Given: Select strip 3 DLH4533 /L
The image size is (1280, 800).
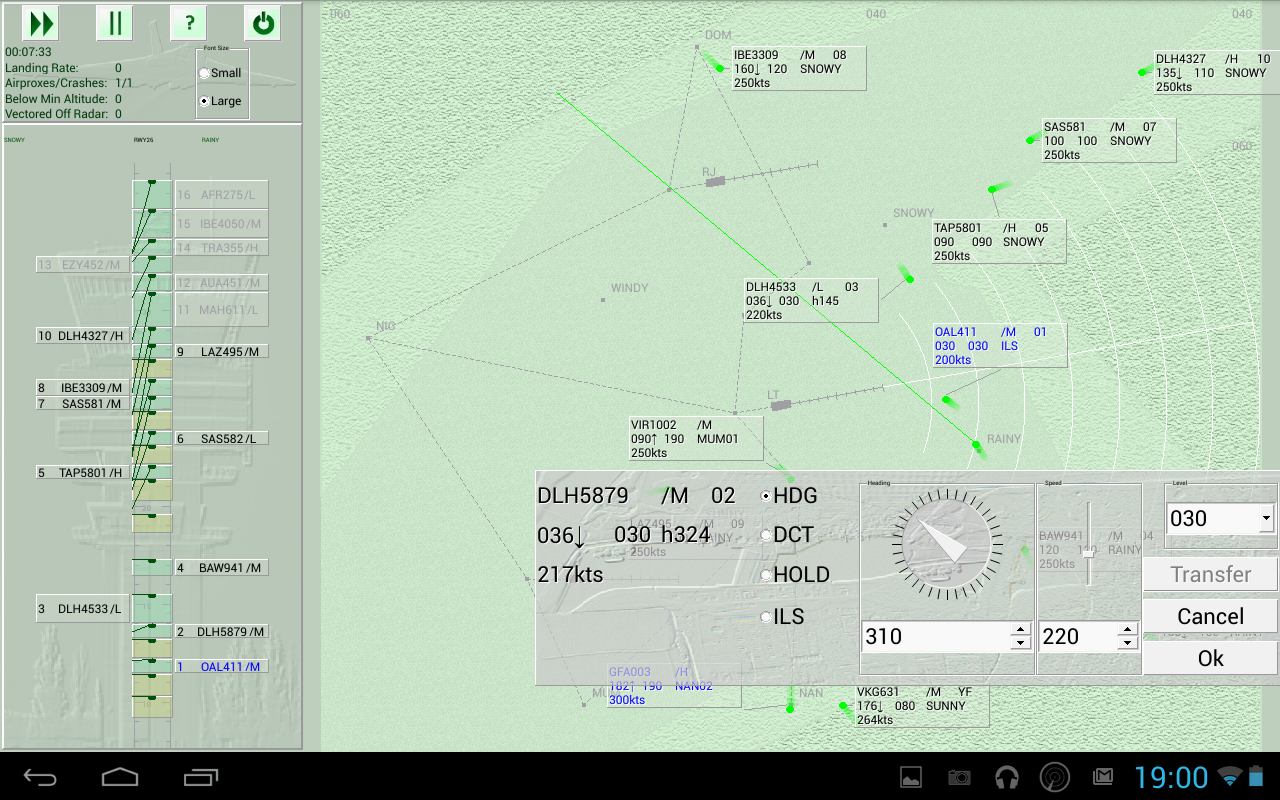Looking at the screenshot, I should click(82, 608).
